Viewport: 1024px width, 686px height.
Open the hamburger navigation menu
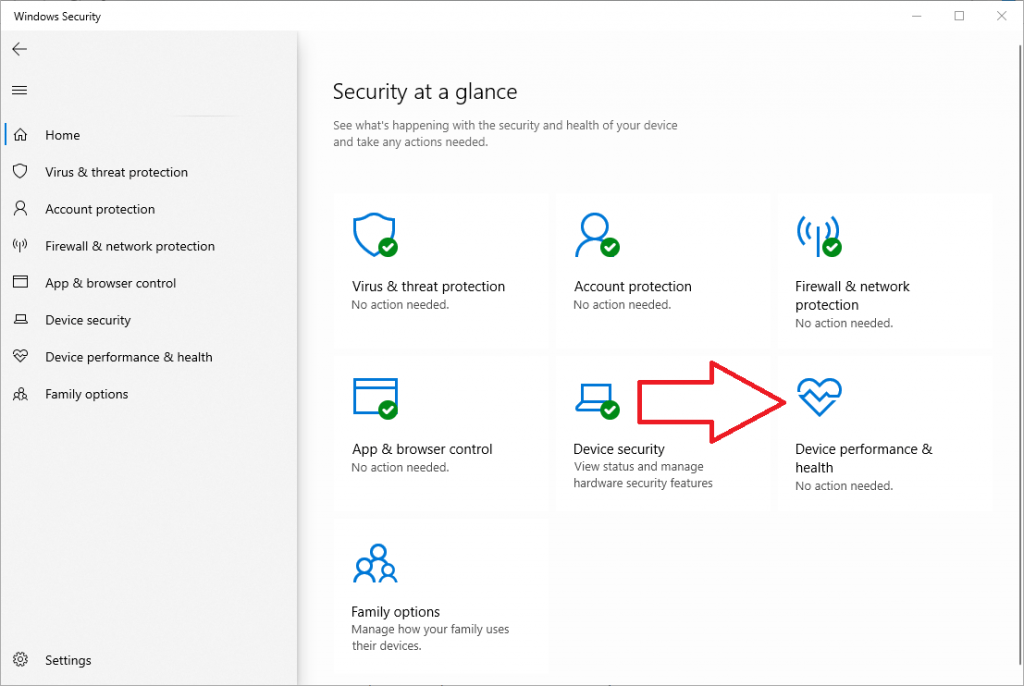[x=20, y=90]
